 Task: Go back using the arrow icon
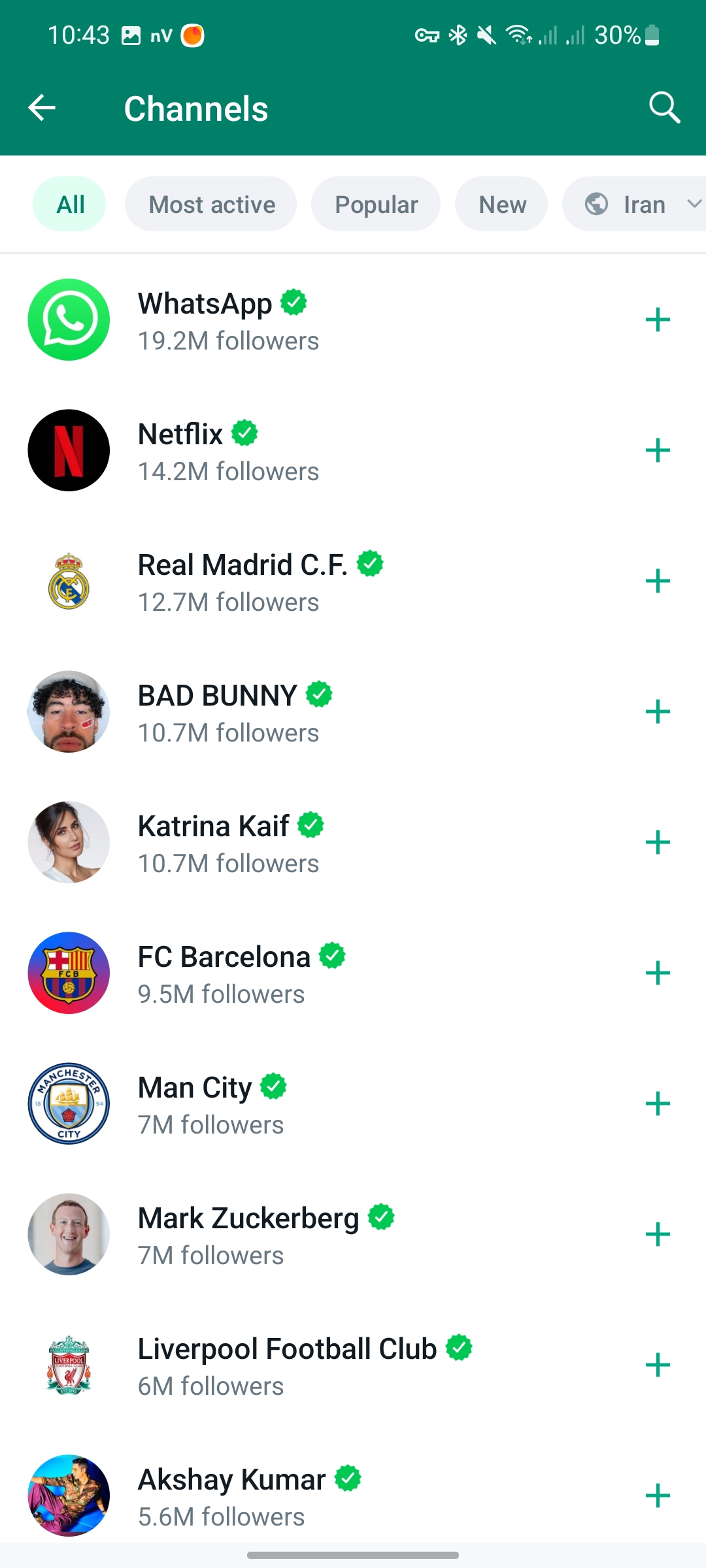pyautogui.click(x=42, y=108)
